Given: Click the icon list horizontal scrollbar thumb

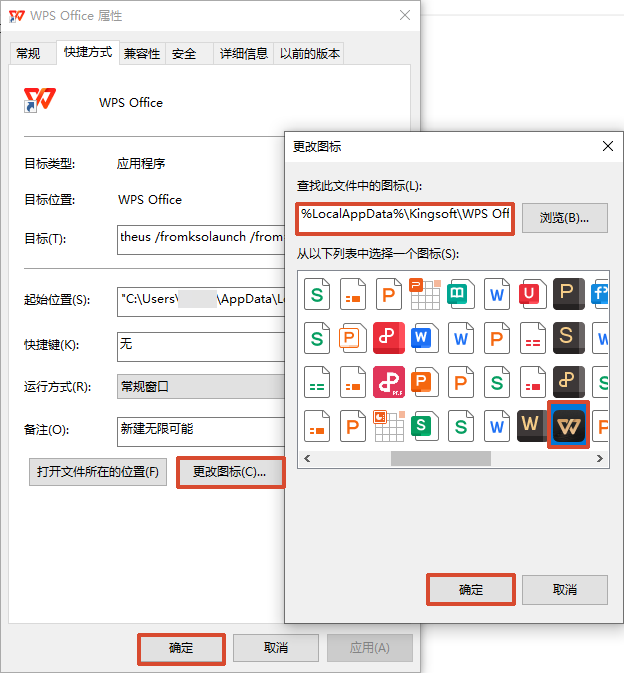Looking at the screenshot, I should (441, 458).
